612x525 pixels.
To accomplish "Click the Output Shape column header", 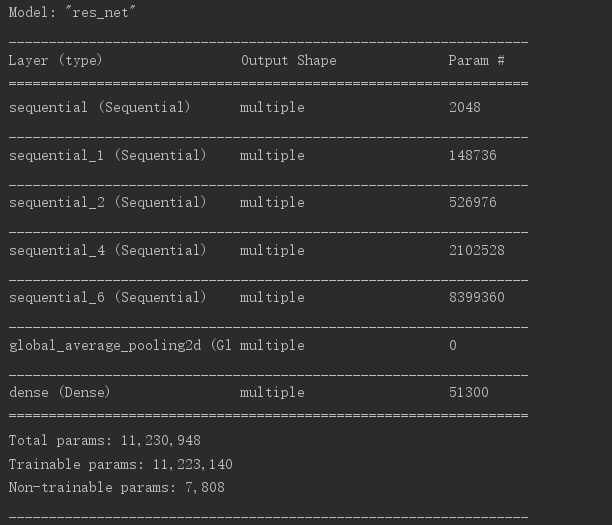I will click(x=288, y=61).
